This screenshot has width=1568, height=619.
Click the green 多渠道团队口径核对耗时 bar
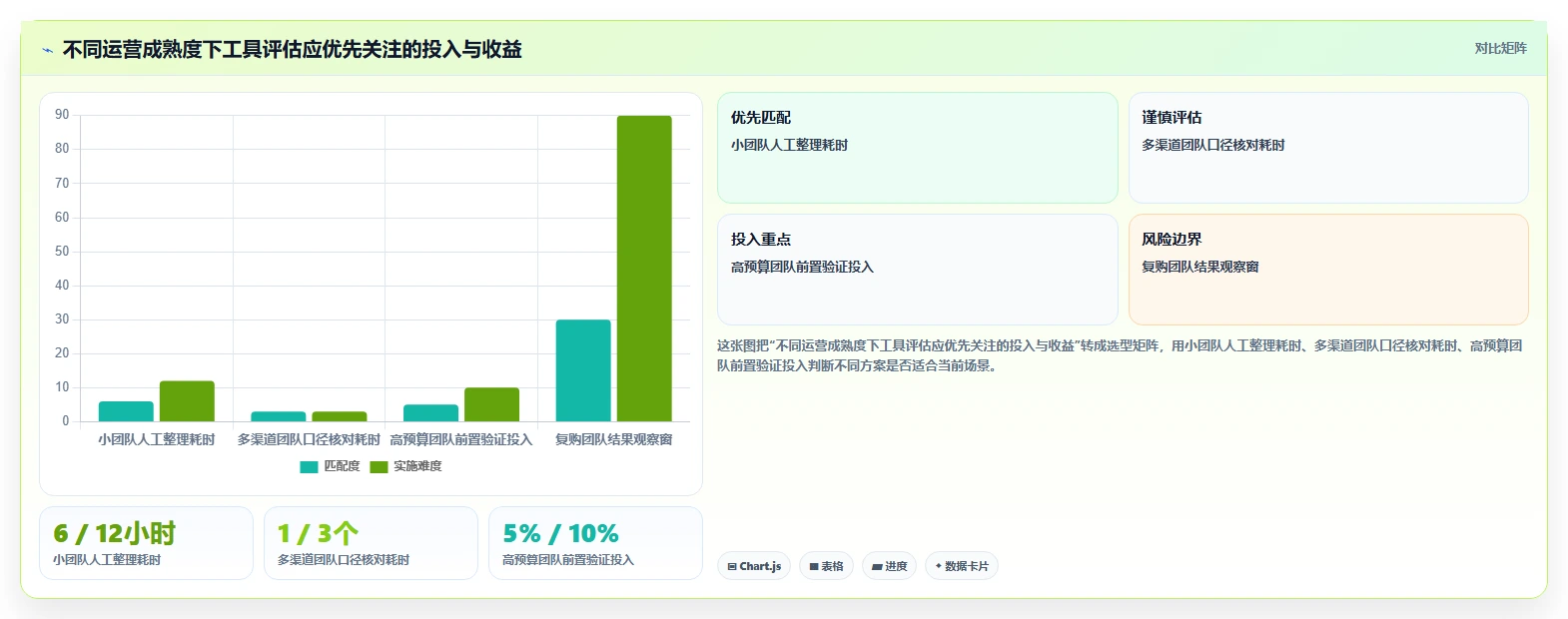click(340, 416)
